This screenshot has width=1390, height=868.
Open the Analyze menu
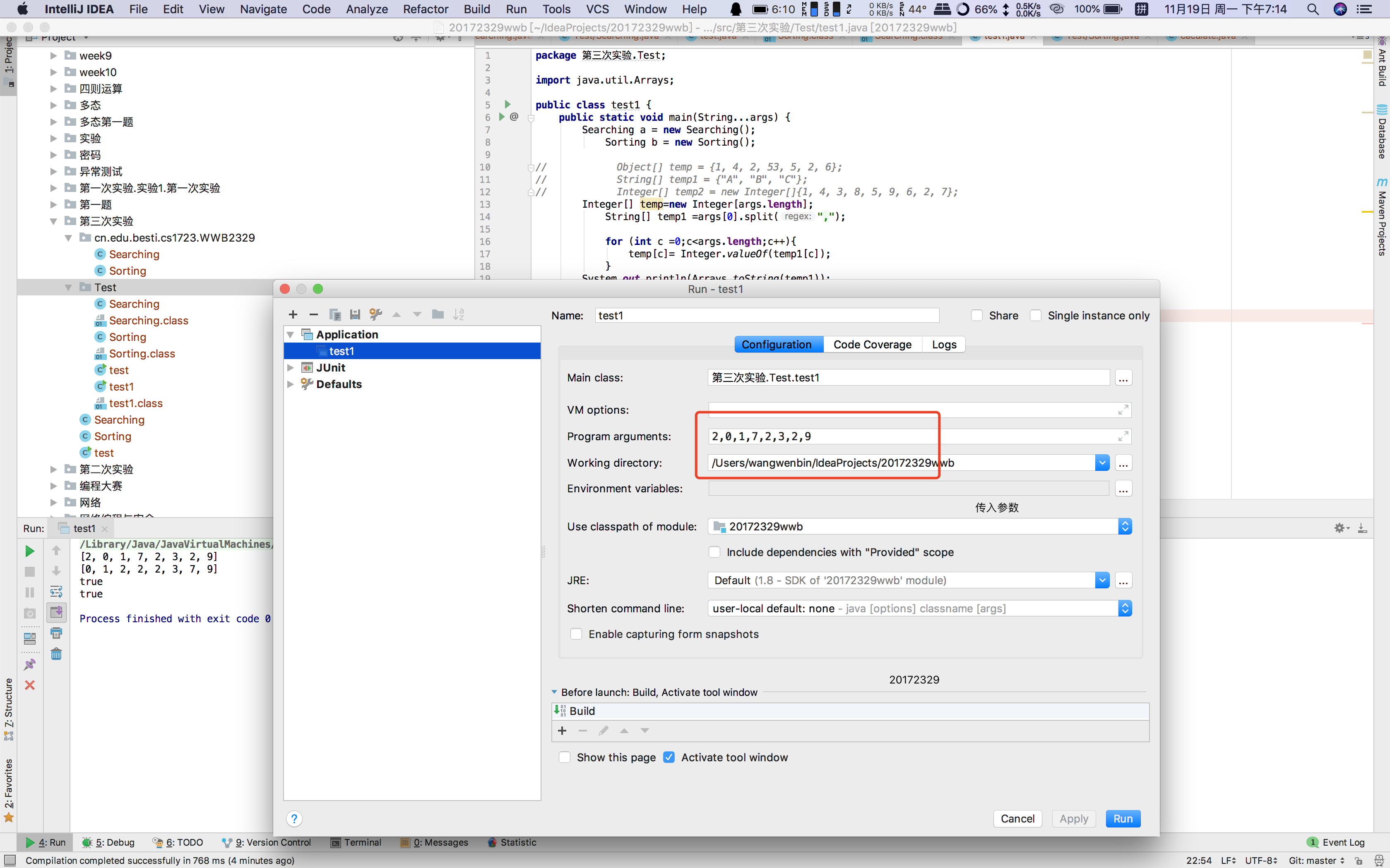tap(366, 9)
